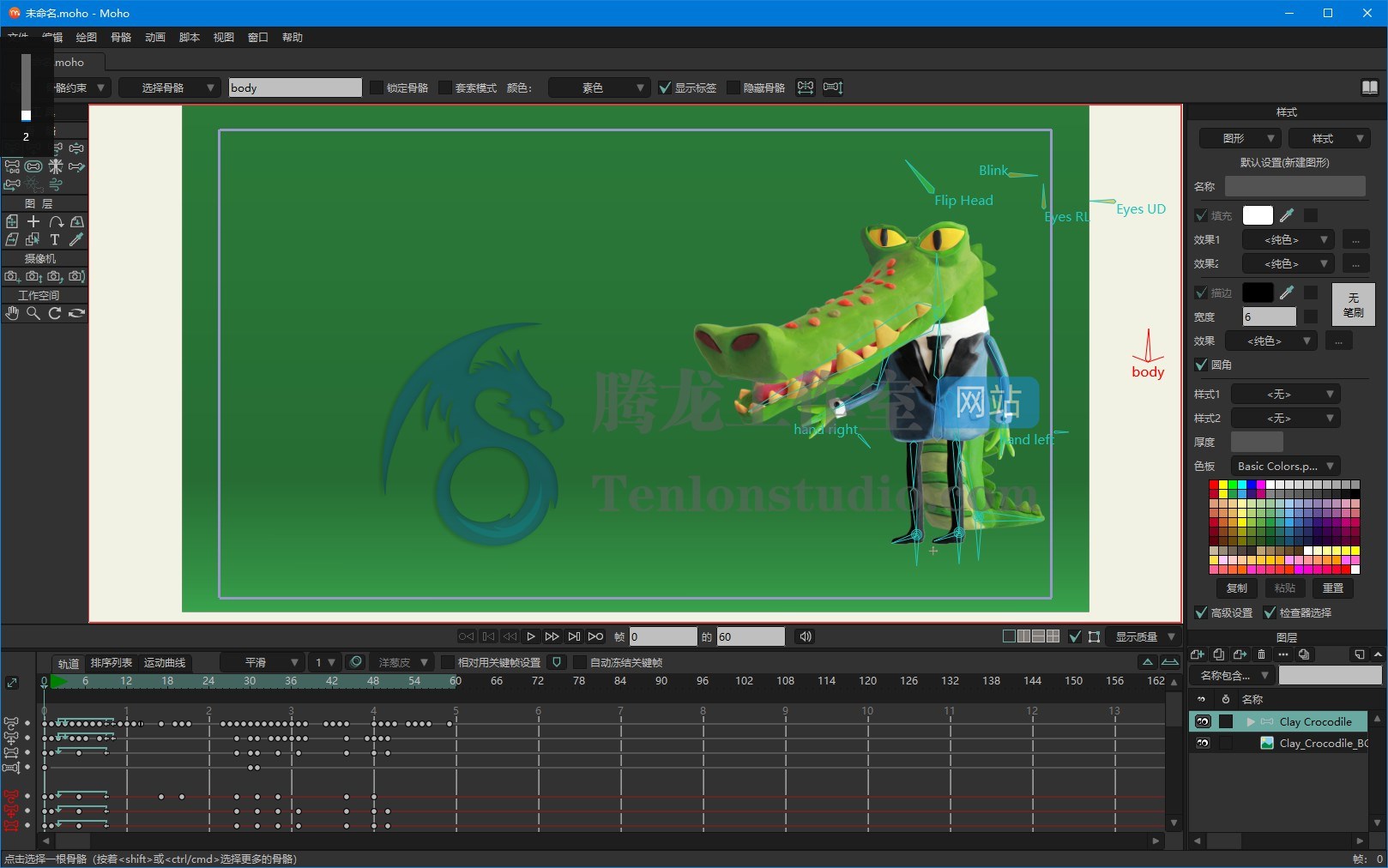The width and height of the screenshot is (1388, 868).
Task: Open the layer more options (…) icon
Action: (x=1282, y=654)
